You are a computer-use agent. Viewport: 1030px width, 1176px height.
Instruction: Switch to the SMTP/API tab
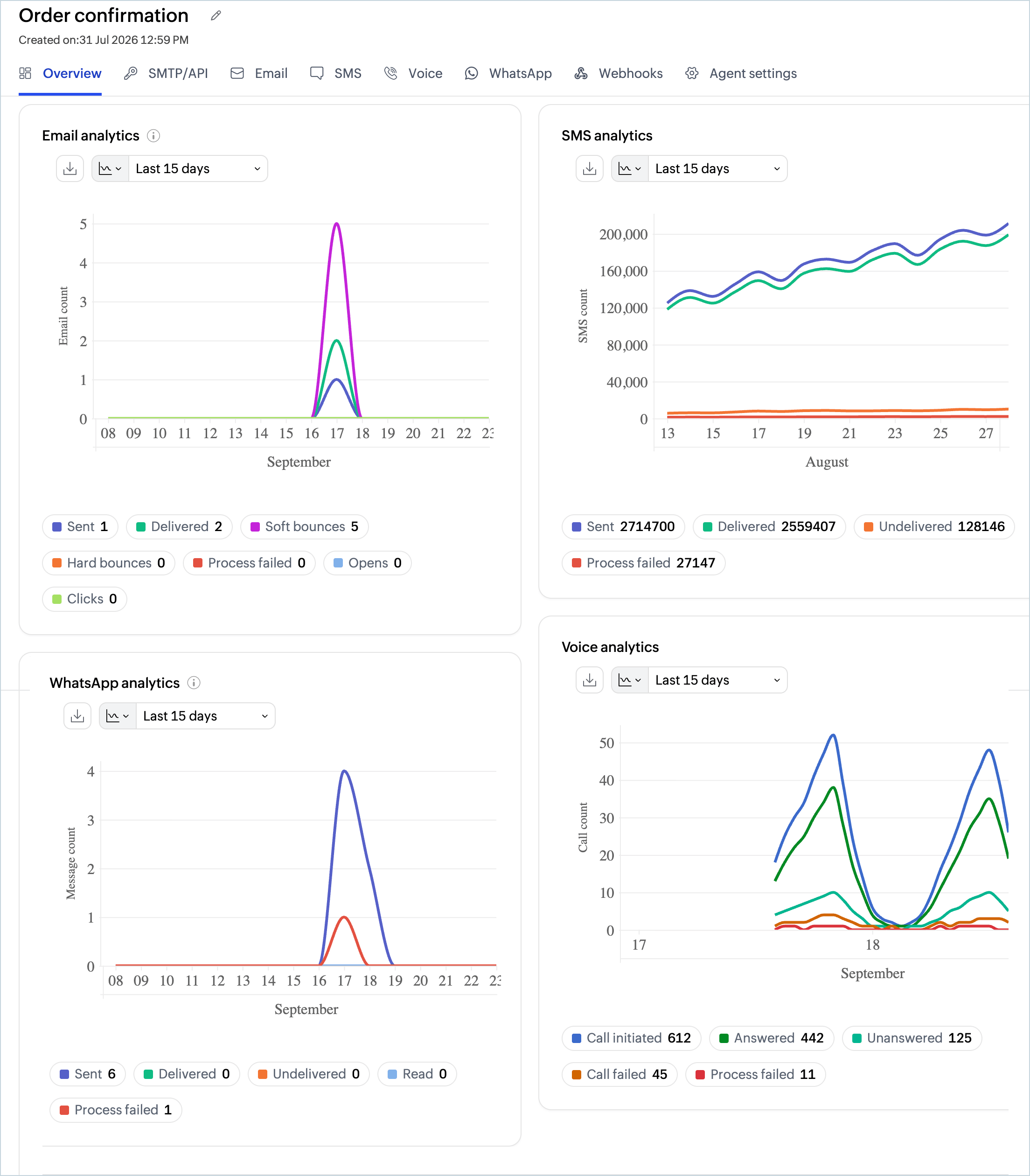pos(166,74)
